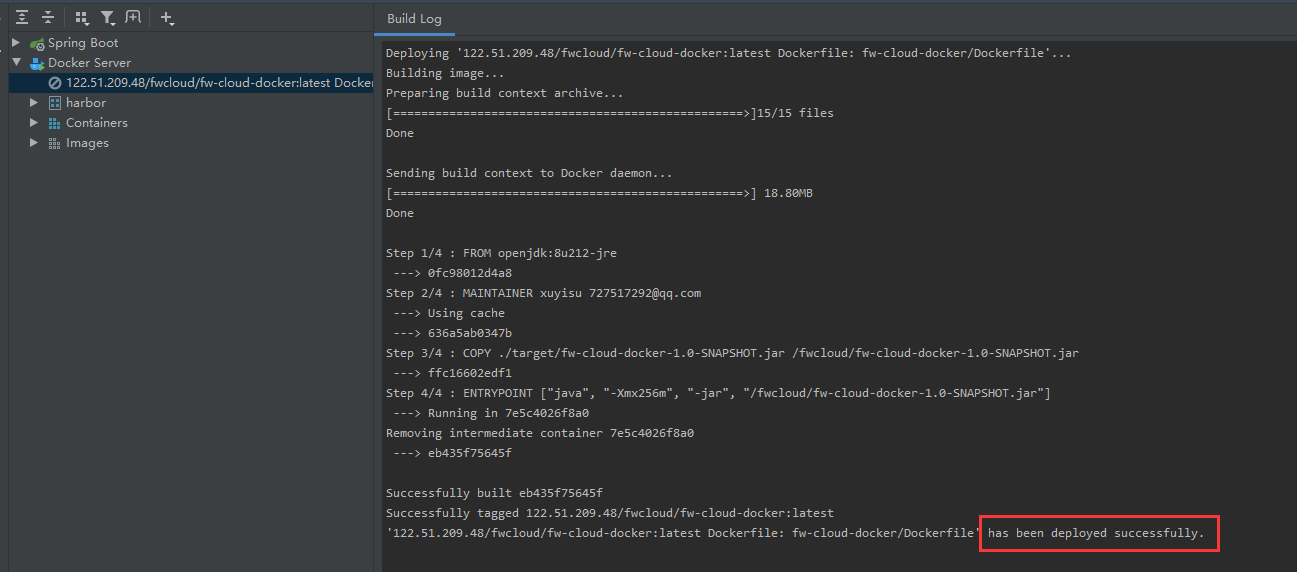Expand the Containers node
Viewport: 1297px width, 572px height.
[34, 123]
